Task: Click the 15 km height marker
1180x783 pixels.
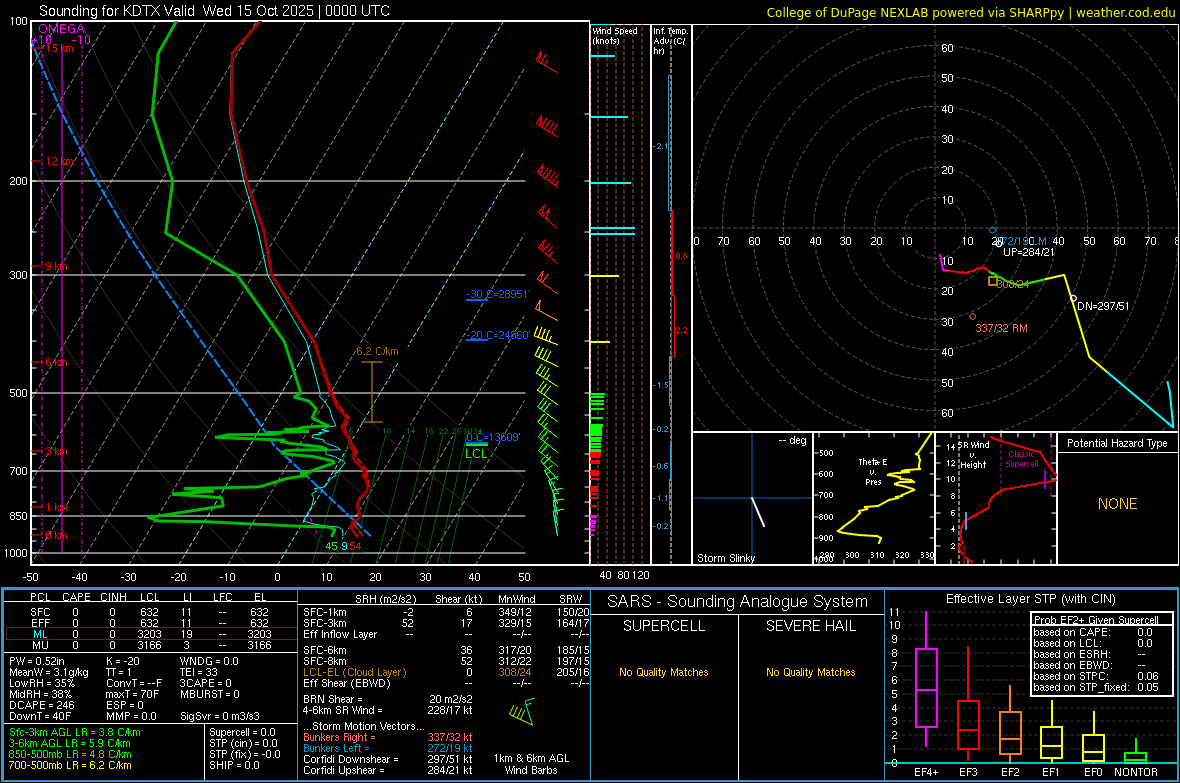Action: pyautogui.click(x=59, y=48)
